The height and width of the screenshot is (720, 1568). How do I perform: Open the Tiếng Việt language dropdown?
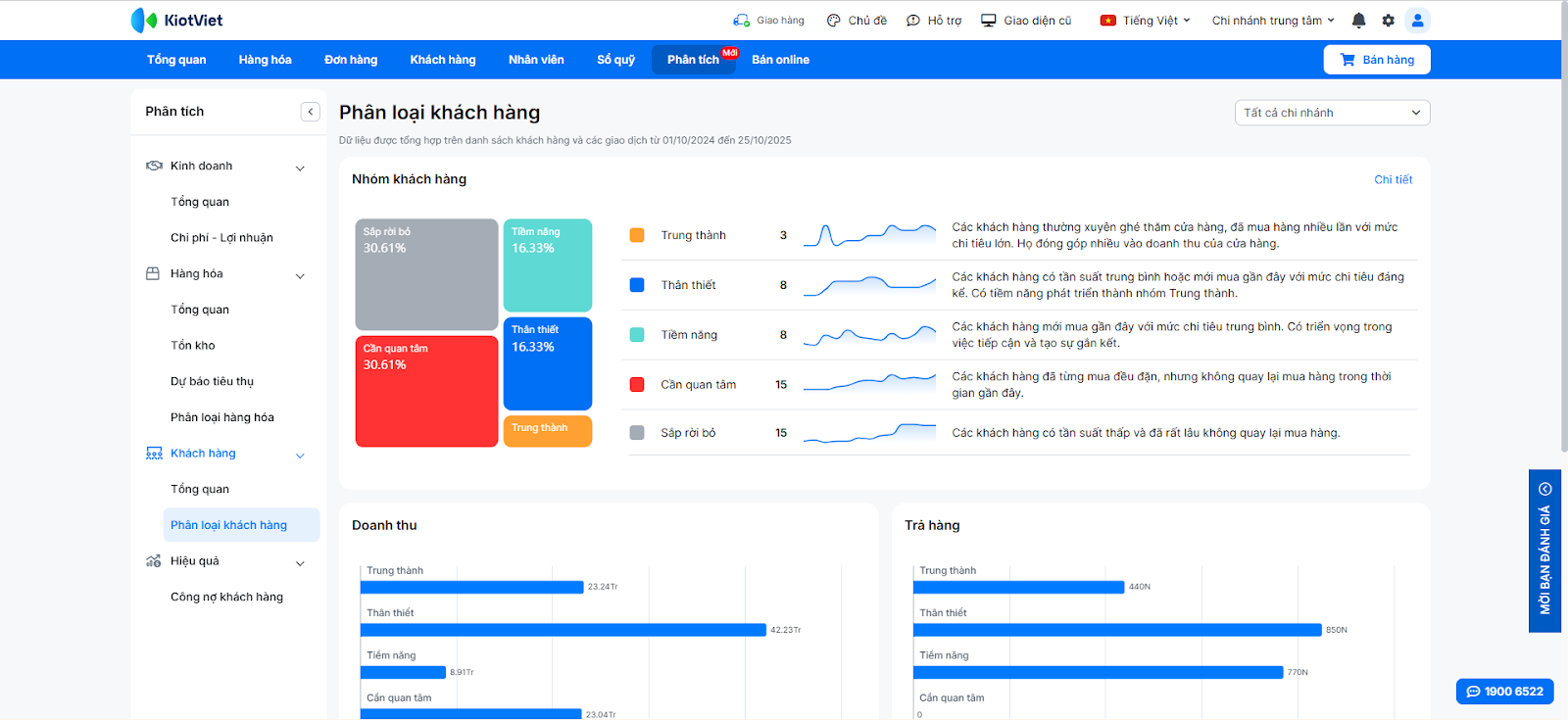[1157, 20]
